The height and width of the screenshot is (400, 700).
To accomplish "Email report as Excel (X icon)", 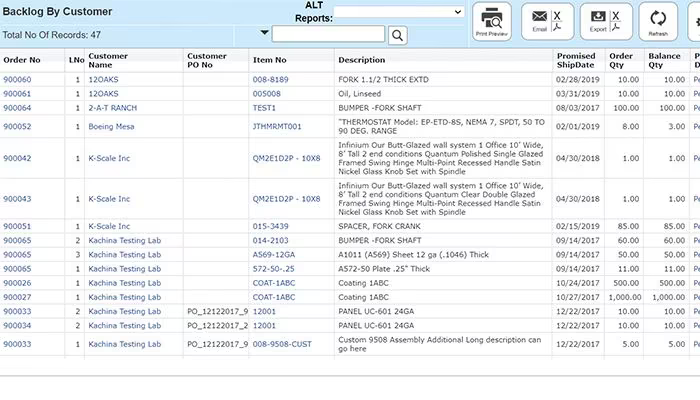I will tap(557, 16).
